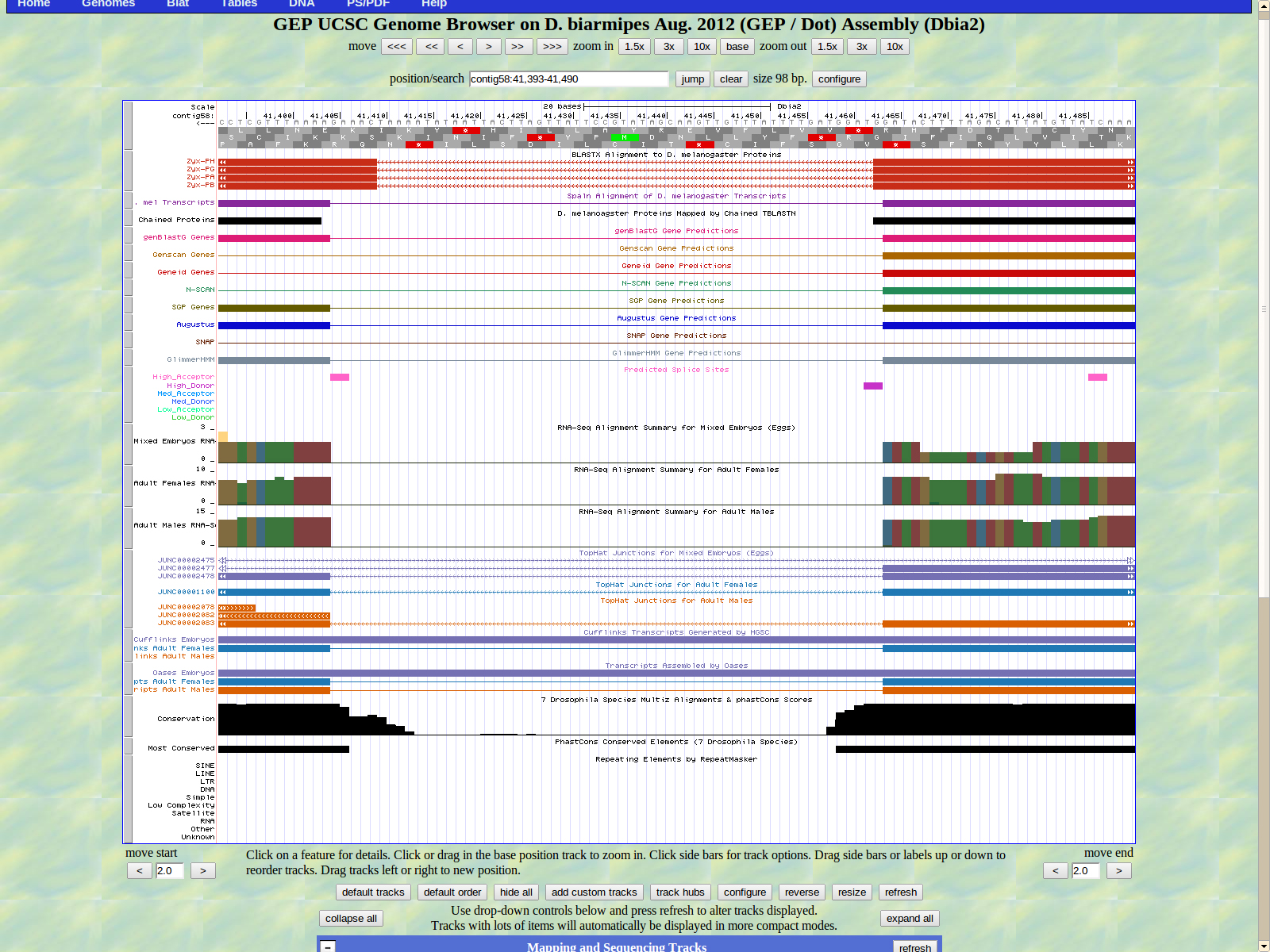
Task: Open the DNA menu item
Action: point(302,3)
